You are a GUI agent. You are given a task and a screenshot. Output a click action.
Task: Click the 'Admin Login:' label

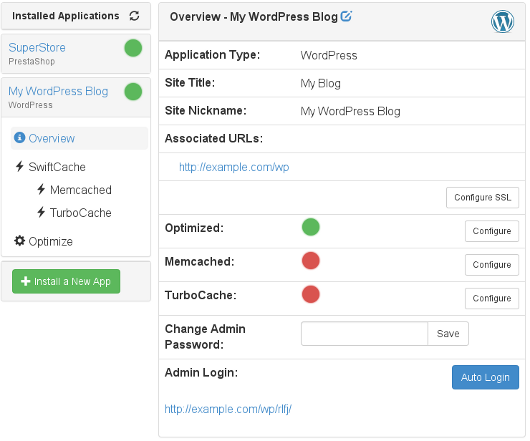[x=201, y=372]
